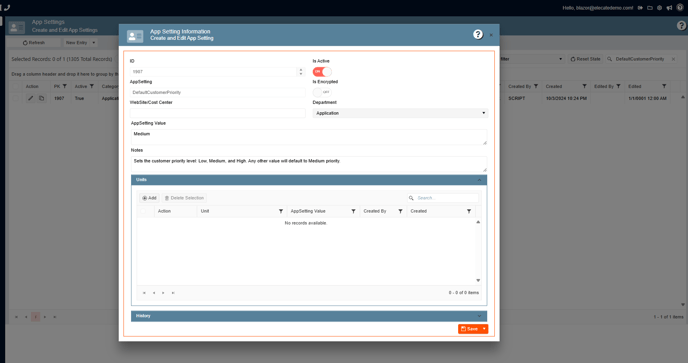This screenshot has width=688, height=363.
Task: Check the select-all checkbox in the App Settings grid
Action: tap(16, 86)
